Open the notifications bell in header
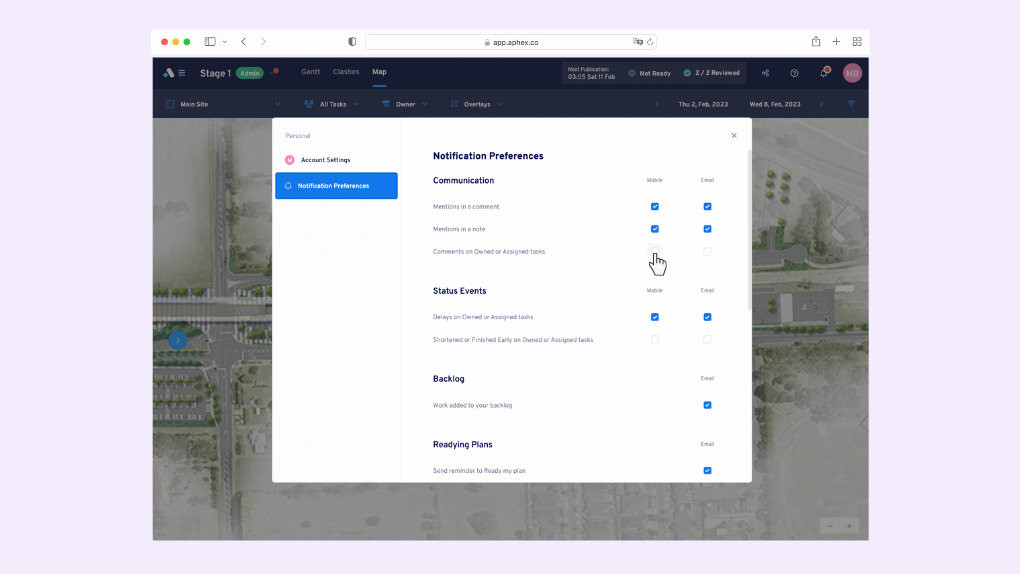1020x574 pixels. click(x=824, y=73)
